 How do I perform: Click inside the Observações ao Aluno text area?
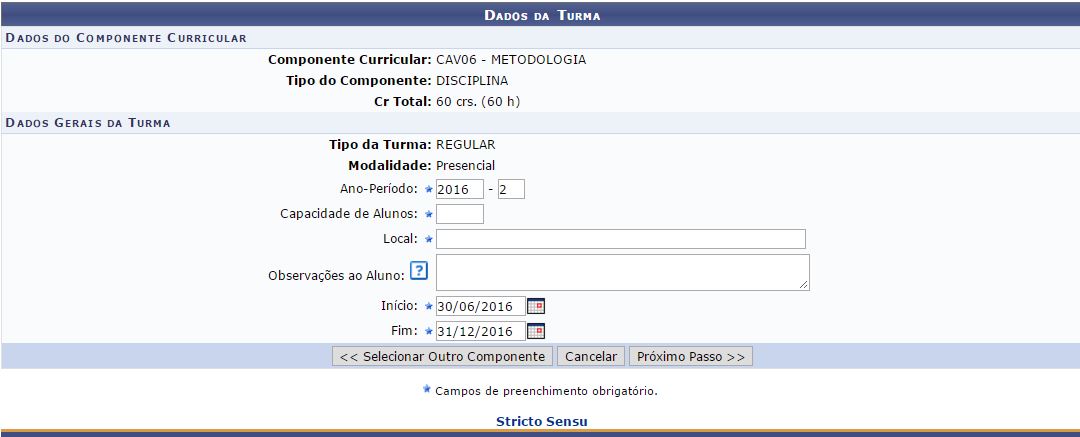click(x=620, y=272)
